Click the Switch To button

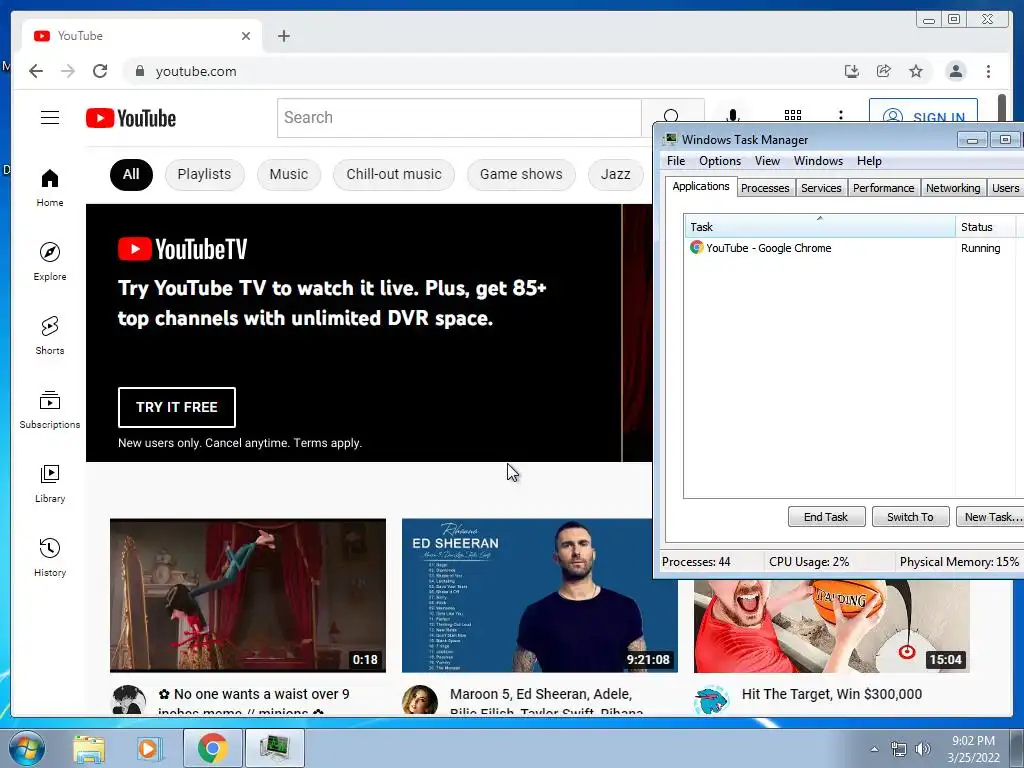pos(910,517)
